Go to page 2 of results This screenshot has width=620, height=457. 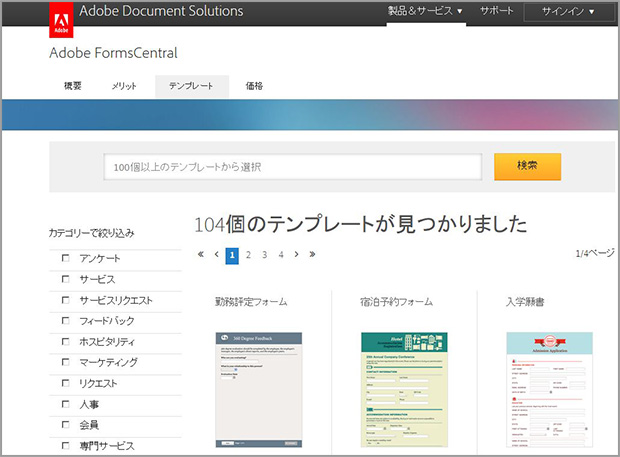(248, 255)
